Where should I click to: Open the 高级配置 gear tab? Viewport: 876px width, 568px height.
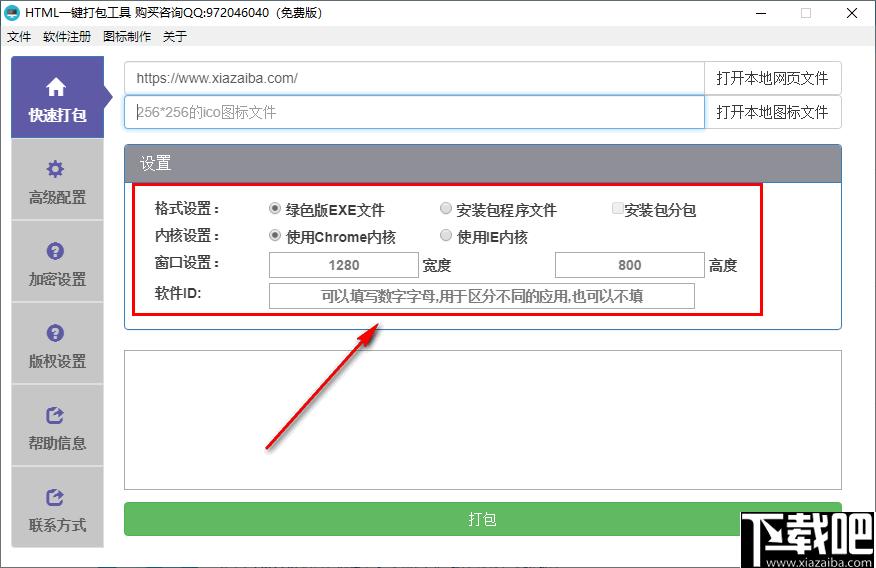(x=58, y=180)
